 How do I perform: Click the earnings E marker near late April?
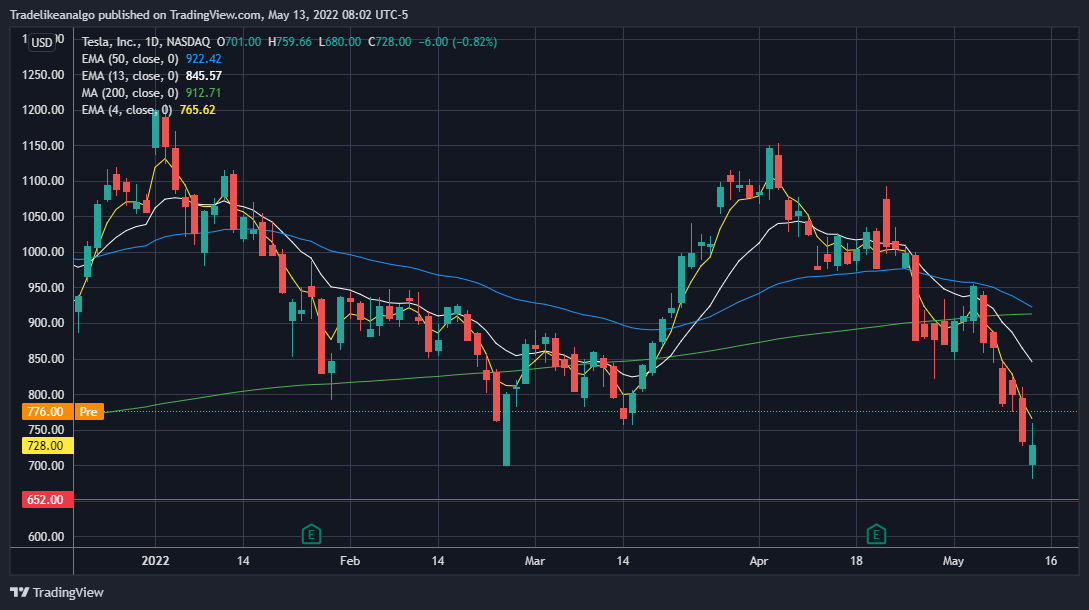coord(876,534)
